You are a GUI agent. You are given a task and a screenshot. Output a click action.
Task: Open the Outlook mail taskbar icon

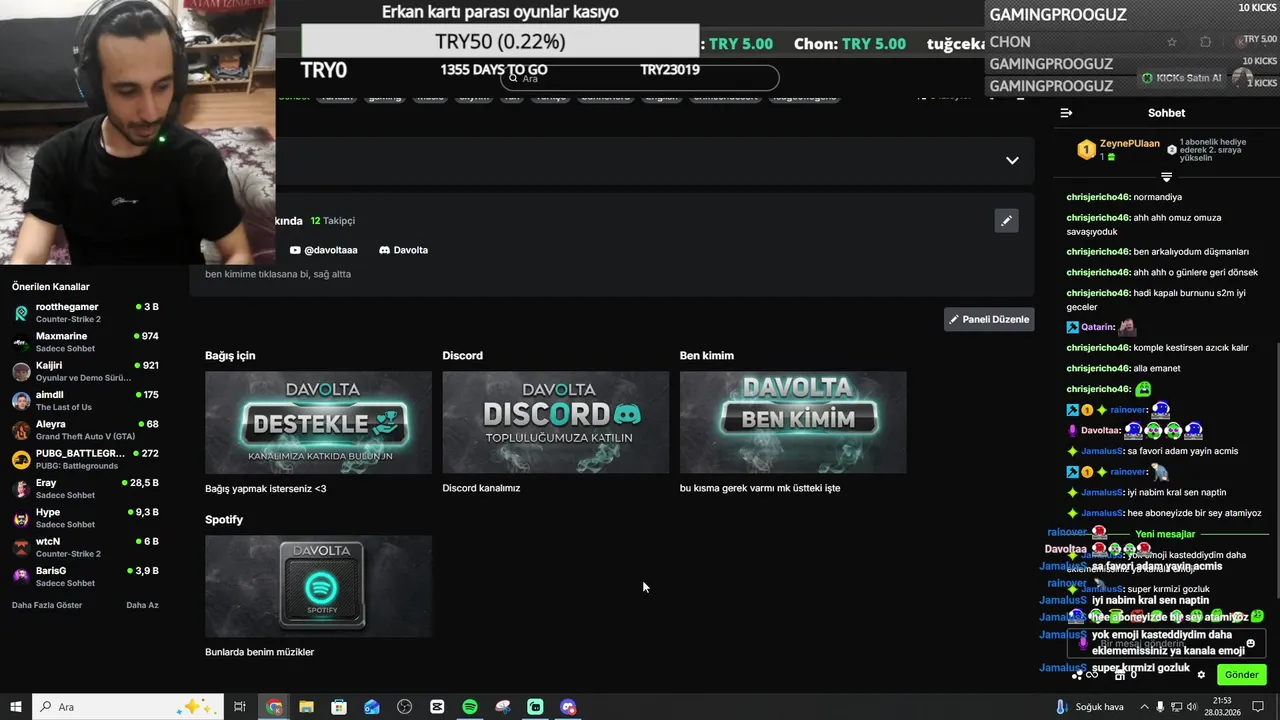tap(372, 707)
